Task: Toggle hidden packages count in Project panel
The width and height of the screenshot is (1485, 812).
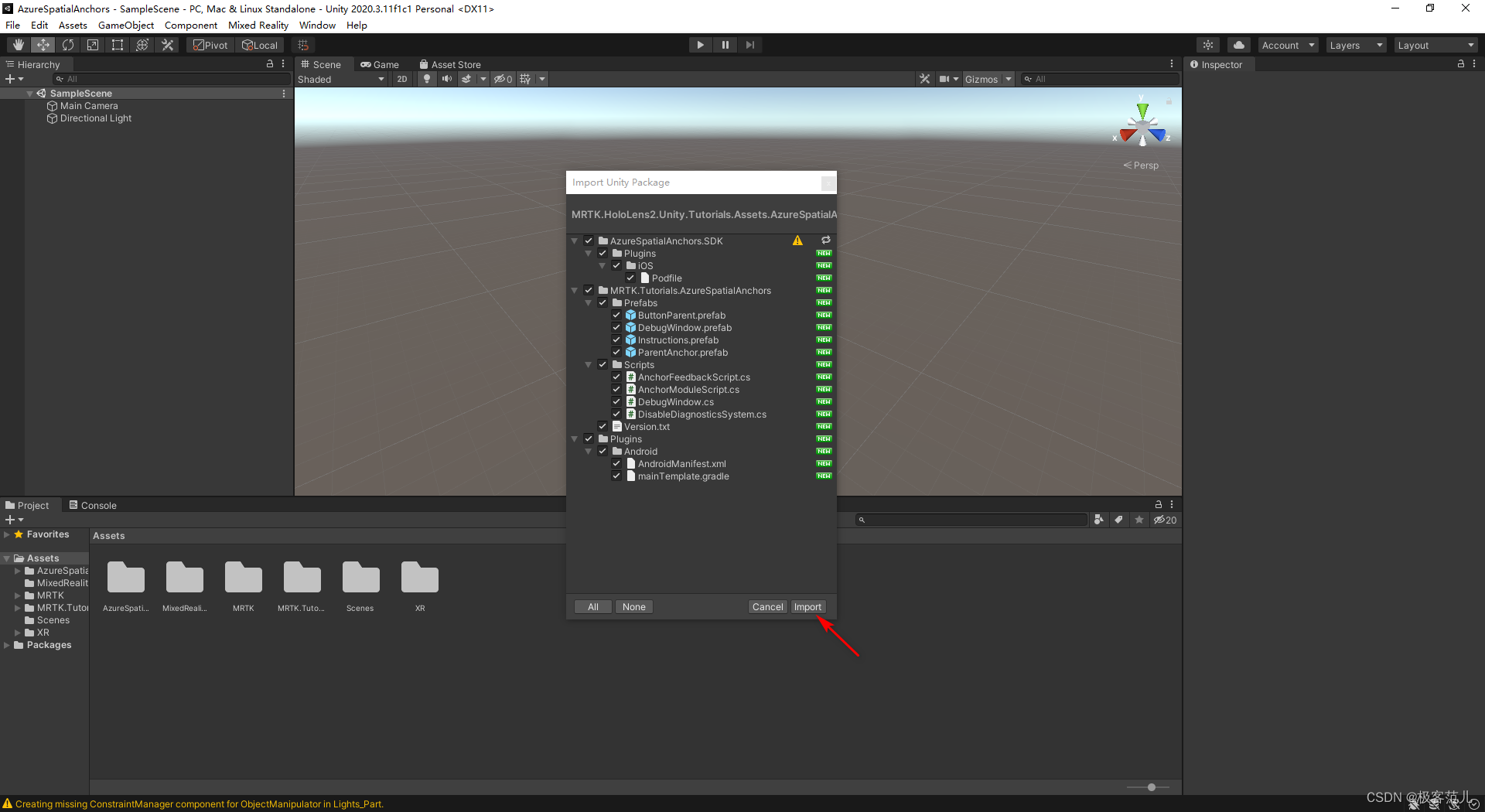Action: coord(1165,520)
